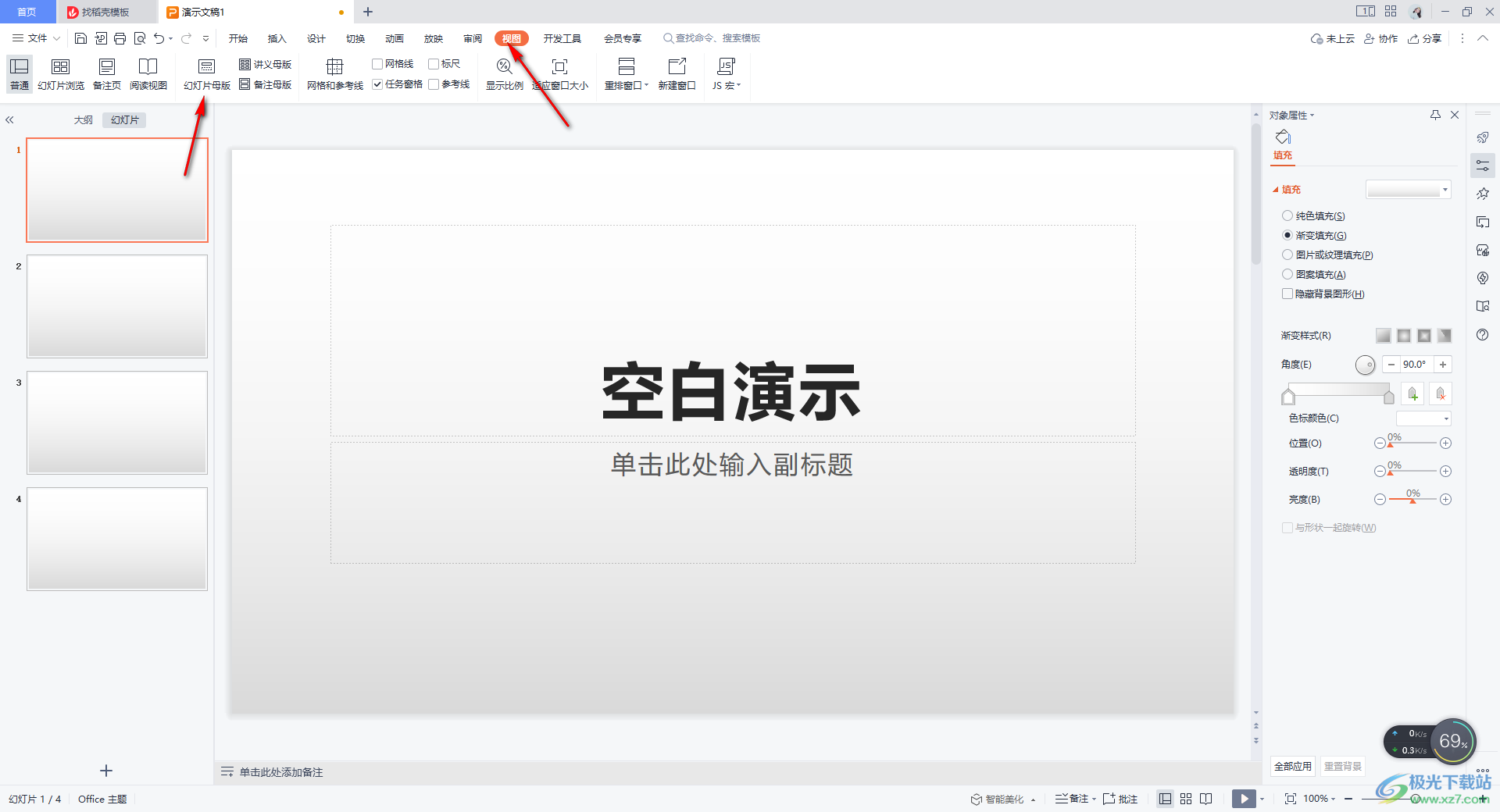Check Hide background graphics (隐藏背景图形)
The width and height of the screenshot is (1500, 812).
coord(1287,294)
